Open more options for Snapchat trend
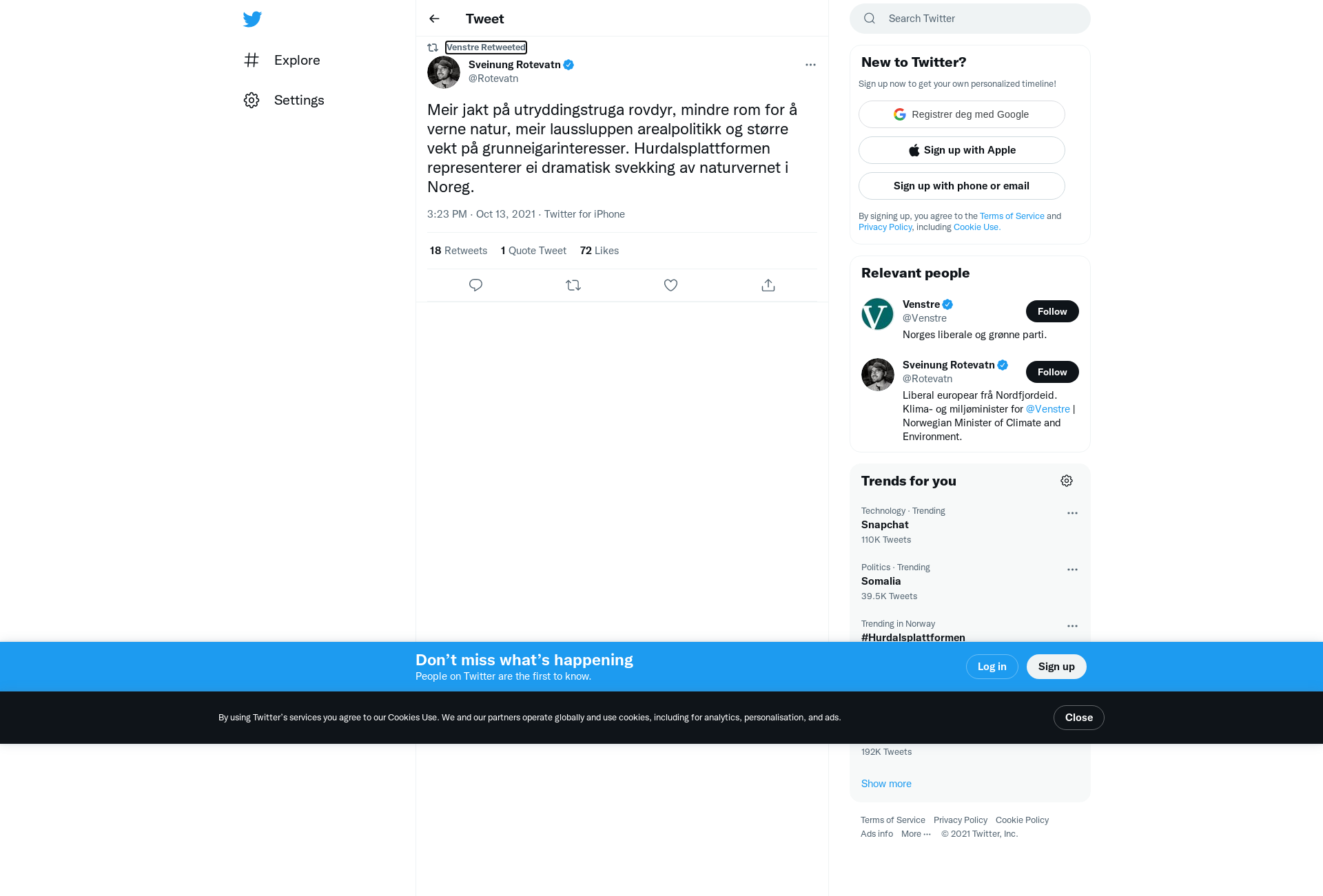Screen dimensions: 1323x896 (1072, 513)
